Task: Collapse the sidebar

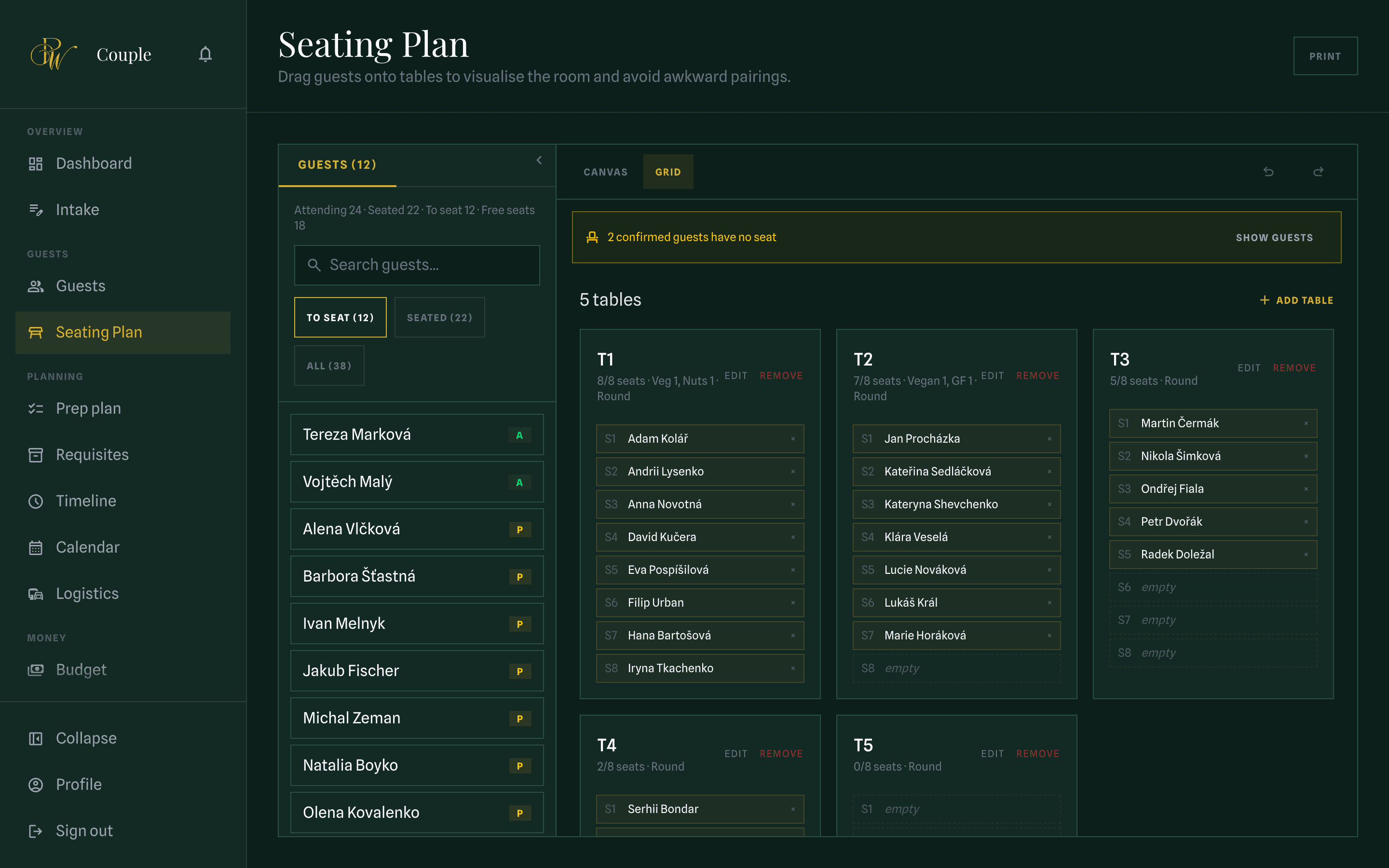Action: pos(123,738)
